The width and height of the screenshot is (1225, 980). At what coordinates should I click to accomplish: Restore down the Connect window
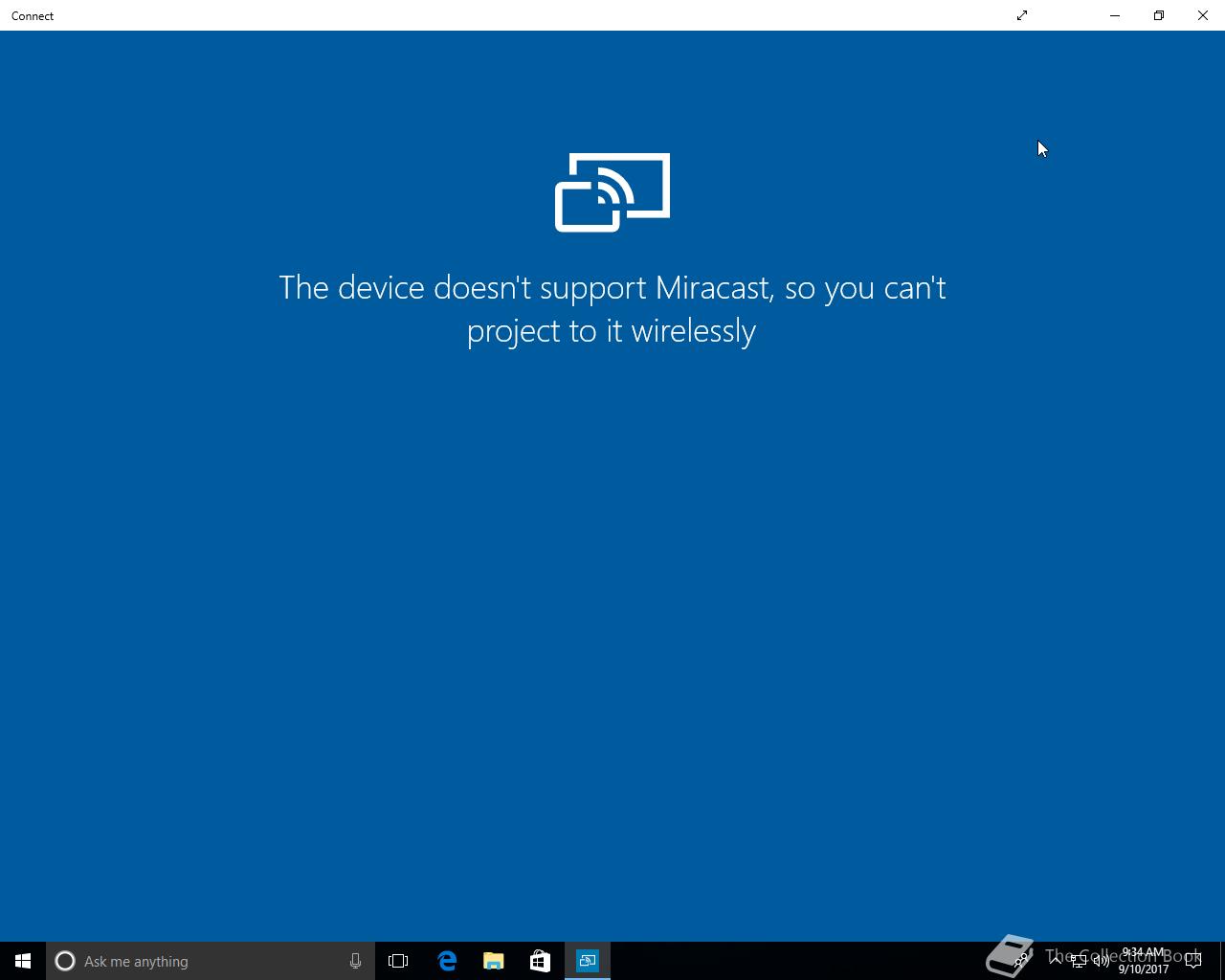tap(1159, 15)
